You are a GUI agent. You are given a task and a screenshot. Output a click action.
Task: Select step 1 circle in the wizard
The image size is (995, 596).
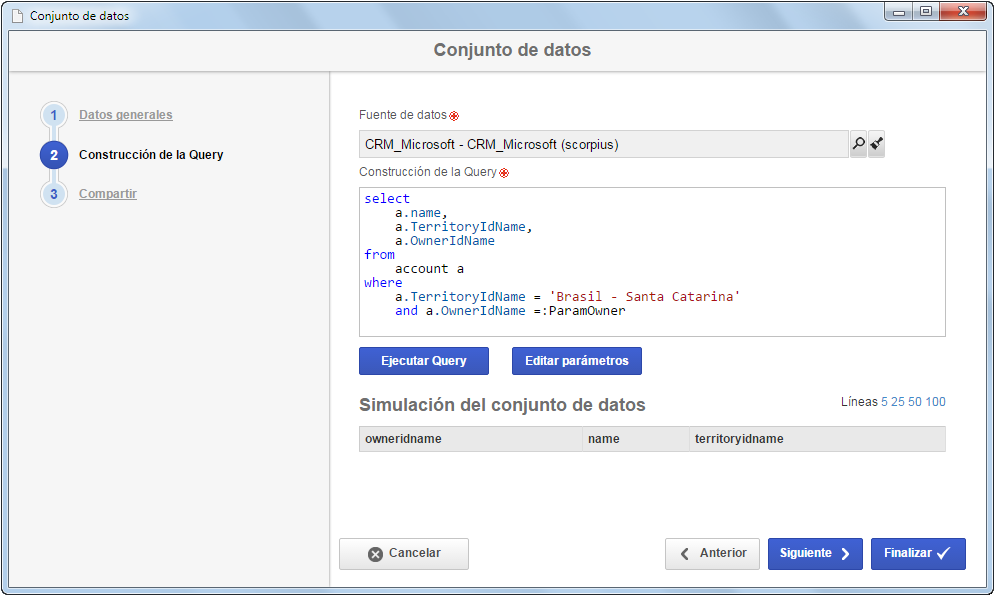click(54, 116)
